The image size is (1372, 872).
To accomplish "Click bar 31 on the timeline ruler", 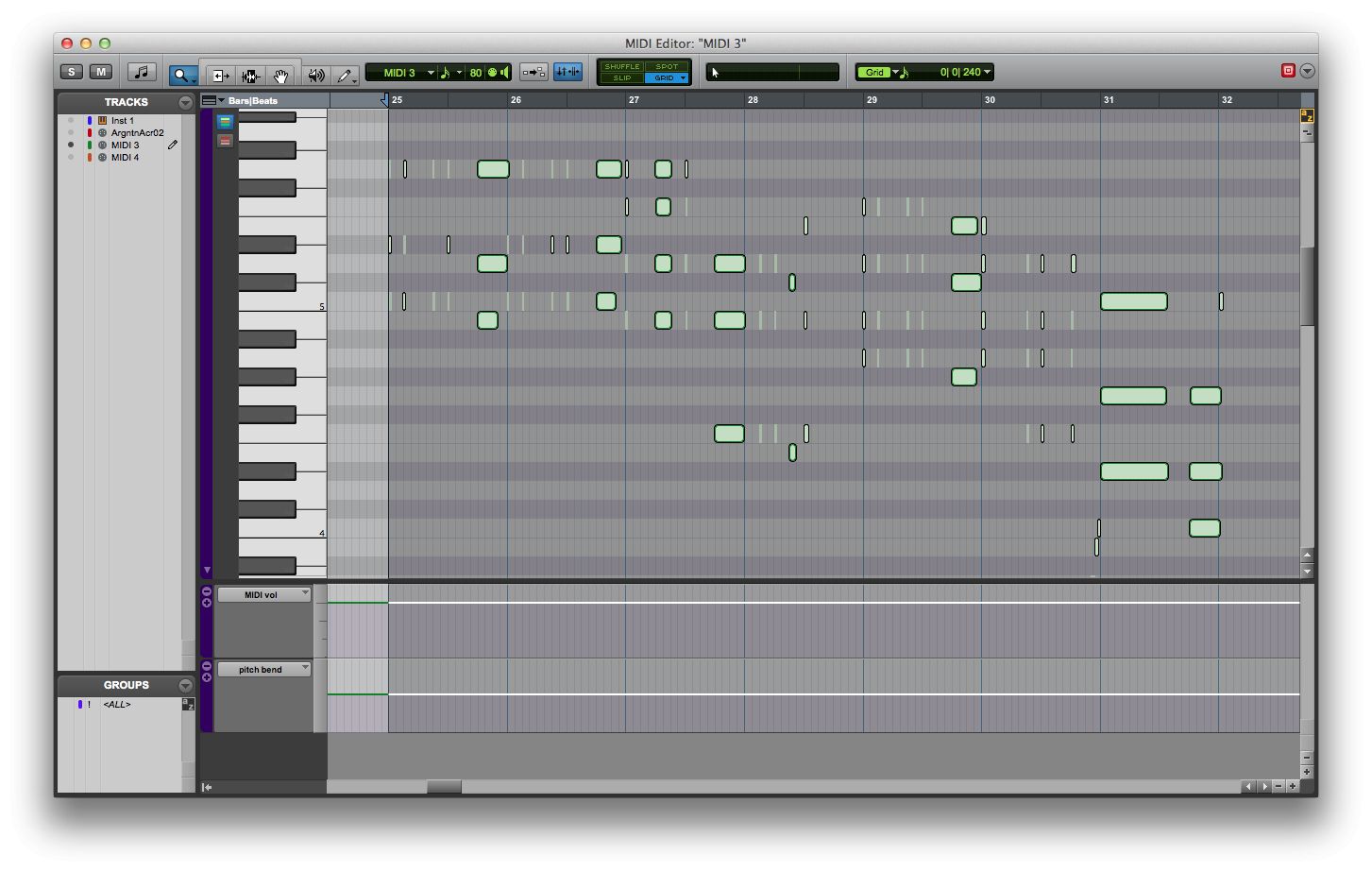I will (1108, 99).
